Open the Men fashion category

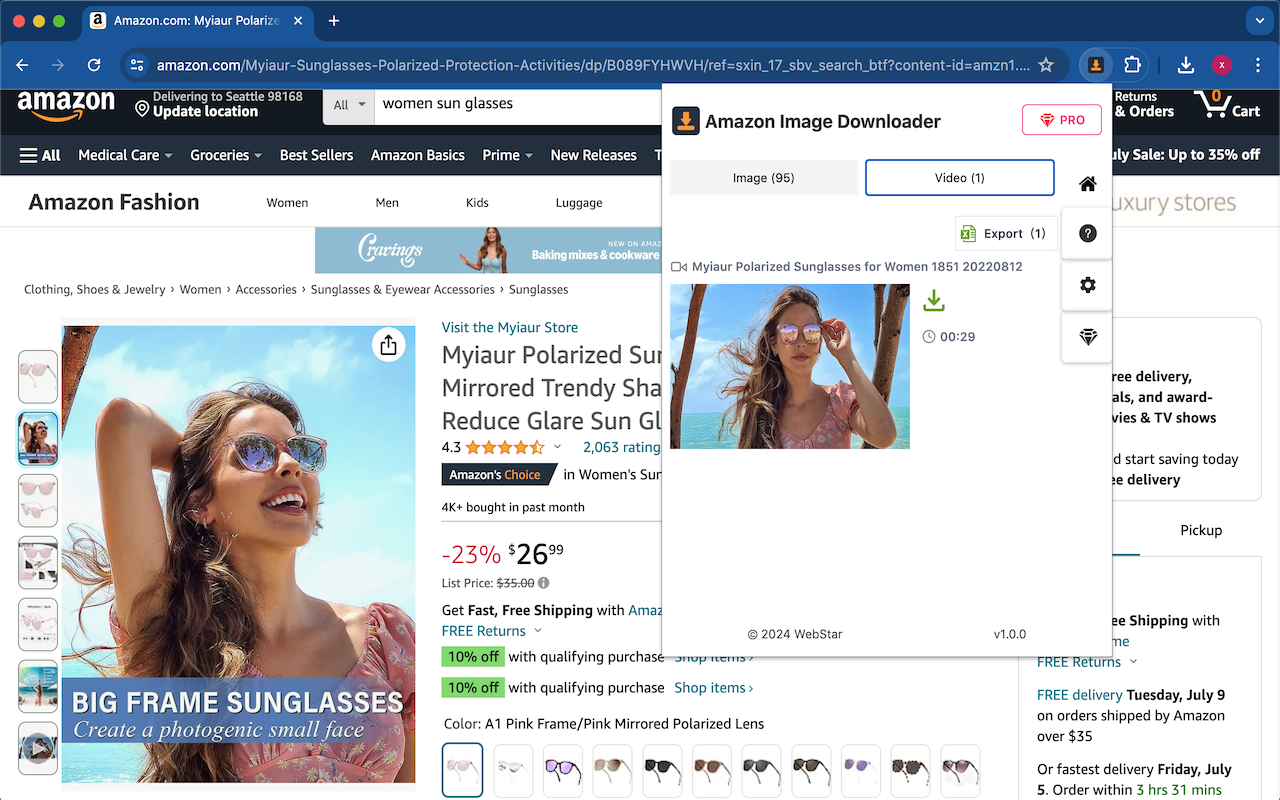tap(387, 202)
